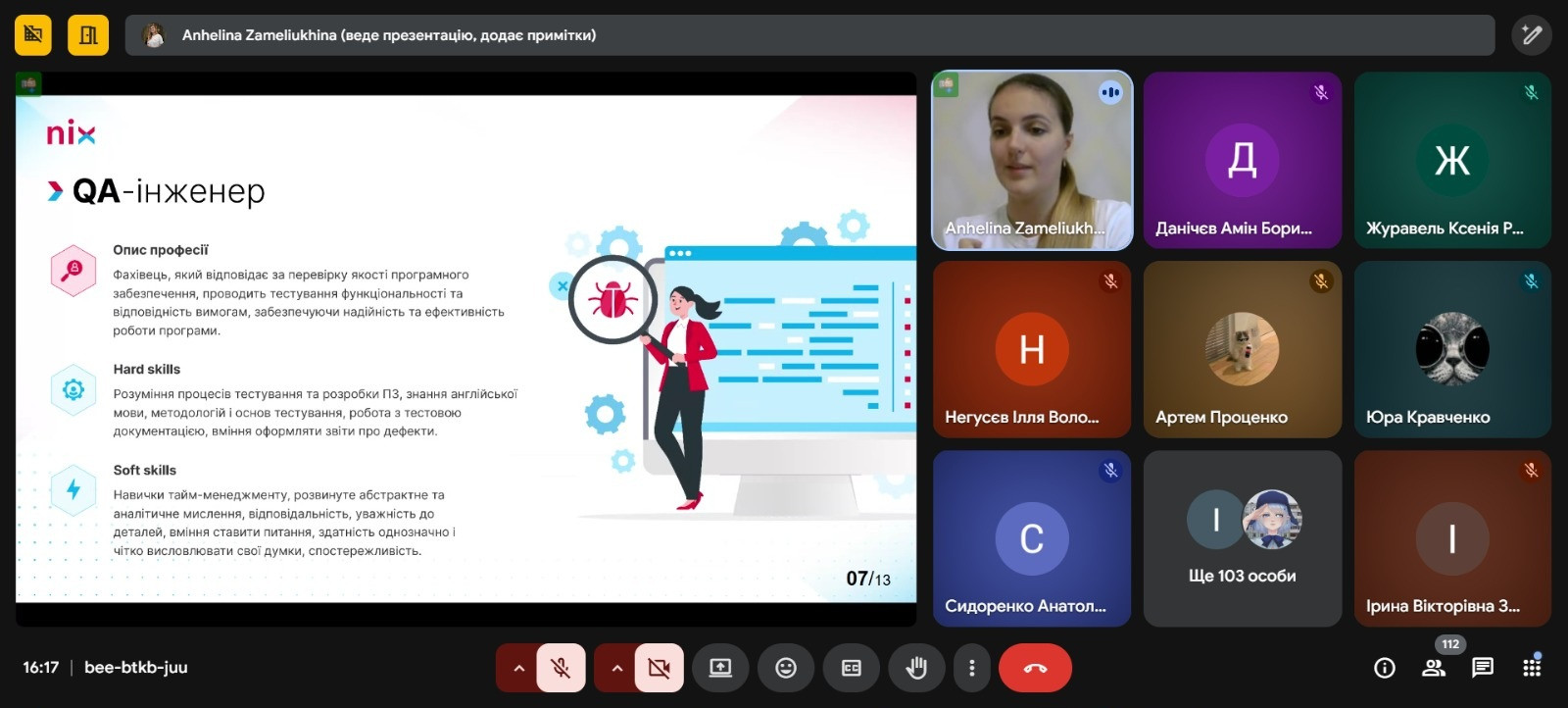Turn on the camera
The image size is (1568, 708).
coord(659,668)
